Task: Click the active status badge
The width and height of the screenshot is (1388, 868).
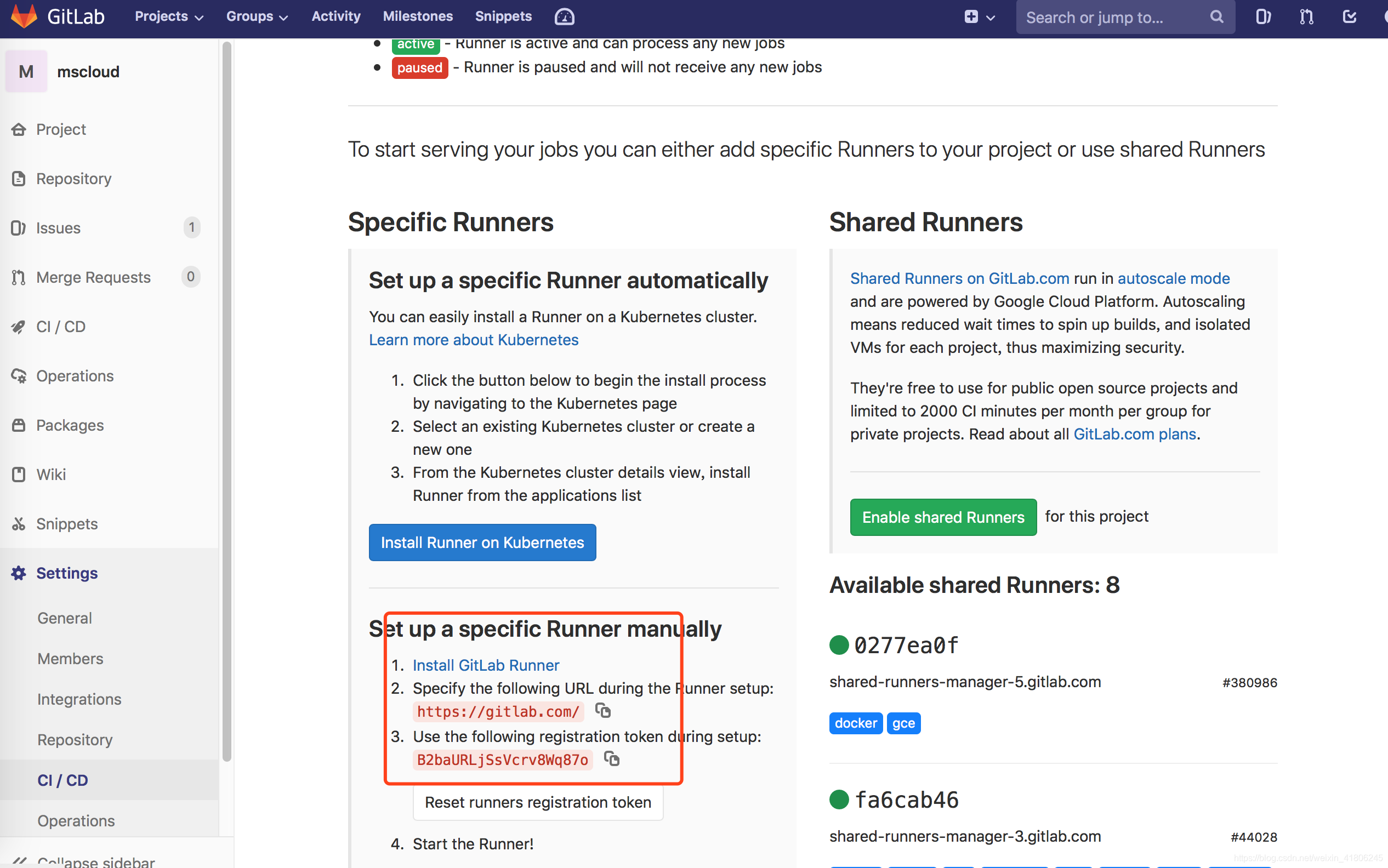Action: pyautogui.click(x=416, y=45)
